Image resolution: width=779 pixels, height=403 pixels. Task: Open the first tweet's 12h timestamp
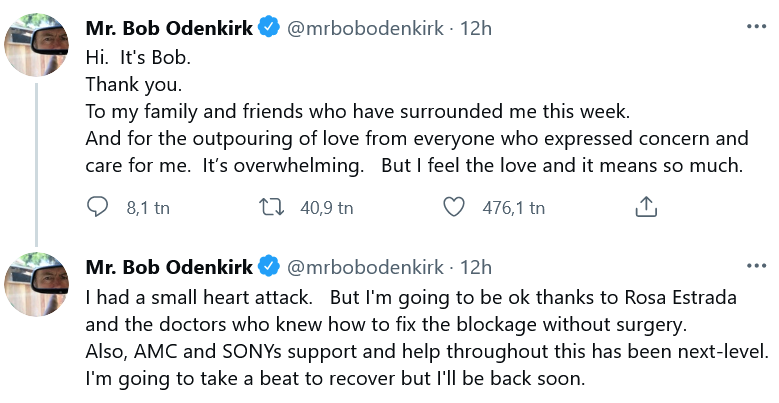(x=476, y=28)
